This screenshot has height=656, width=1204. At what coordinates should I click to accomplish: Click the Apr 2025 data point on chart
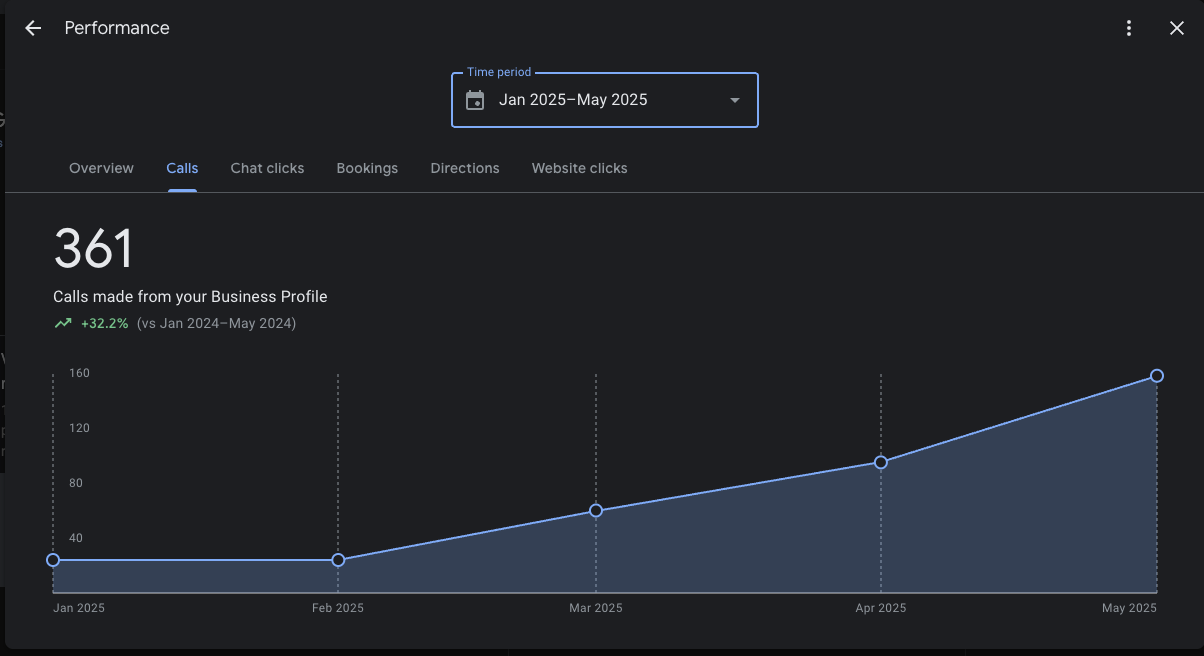pyautogui.click(x=881, y=462)
